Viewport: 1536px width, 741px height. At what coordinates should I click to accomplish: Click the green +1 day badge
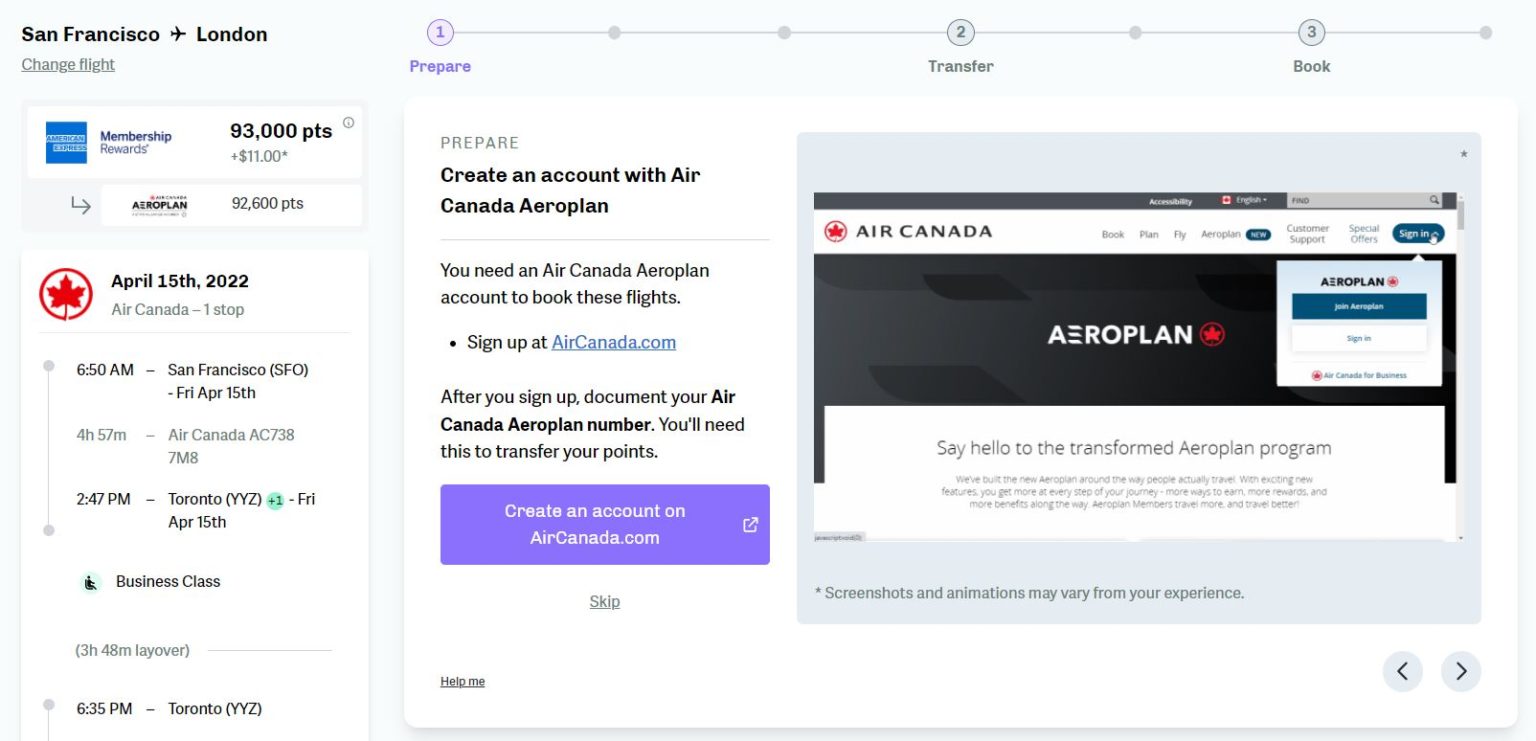pos(275,500)
